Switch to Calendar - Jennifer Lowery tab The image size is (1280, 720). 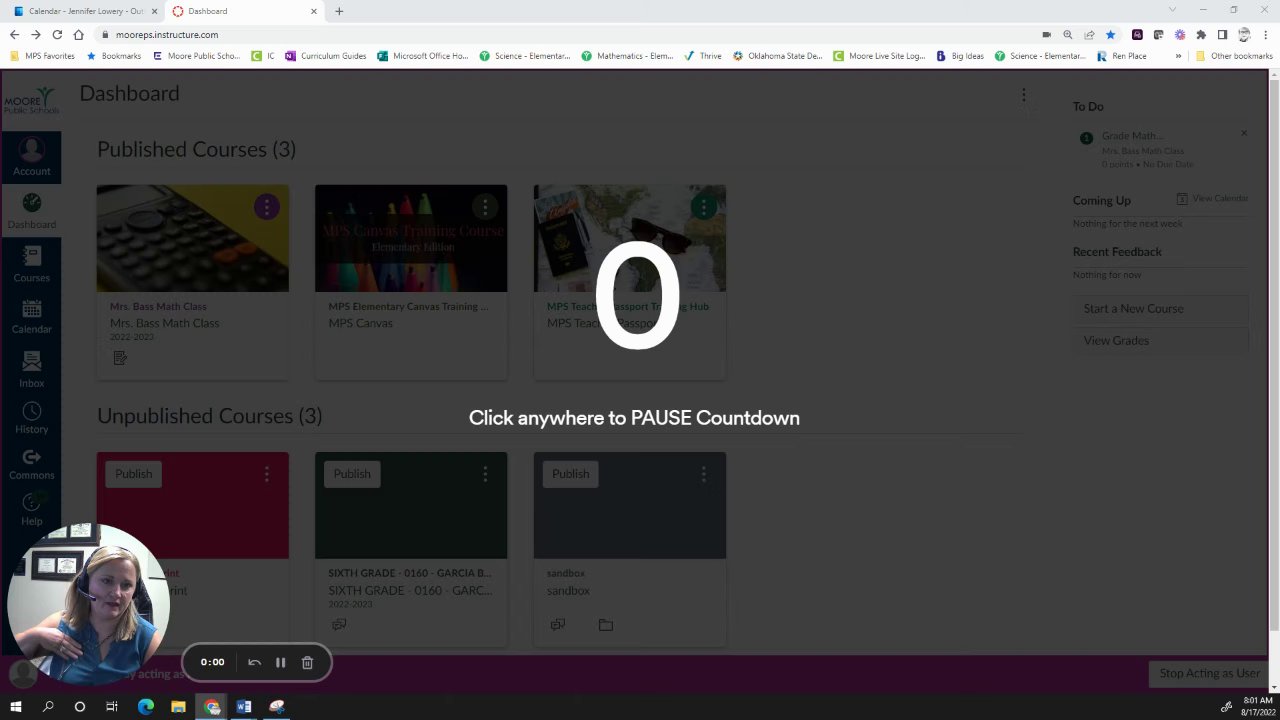click(x=84, y=11)
